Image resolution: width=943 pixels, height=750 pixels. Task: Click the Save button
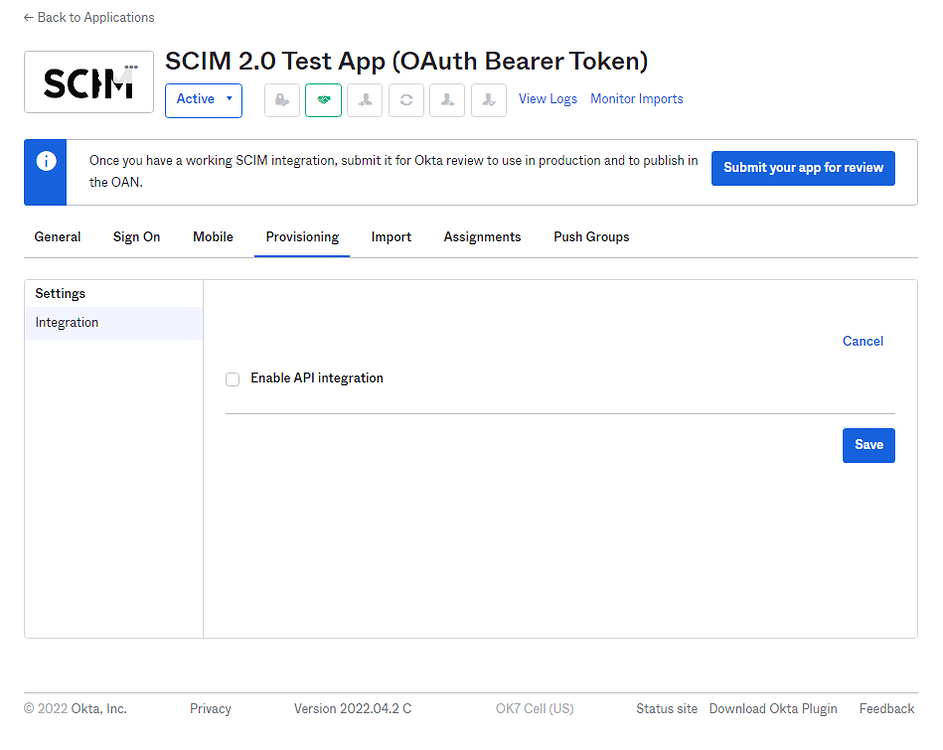point(868,445)
